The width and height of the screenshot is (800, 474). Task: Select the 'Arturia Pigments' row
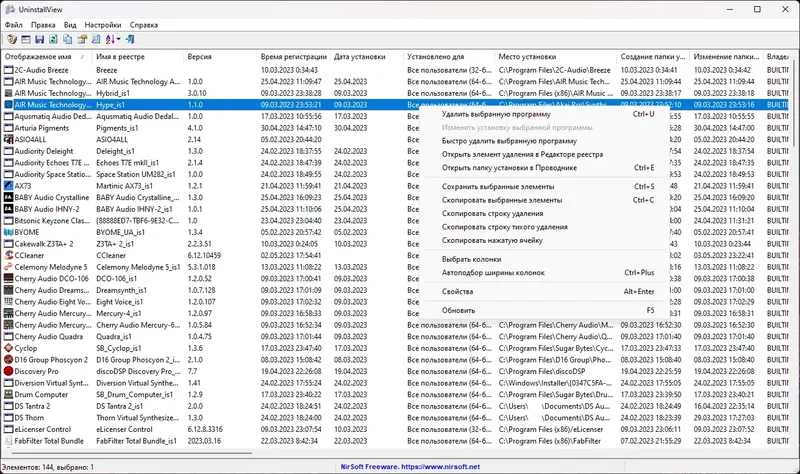coord(395,128)
